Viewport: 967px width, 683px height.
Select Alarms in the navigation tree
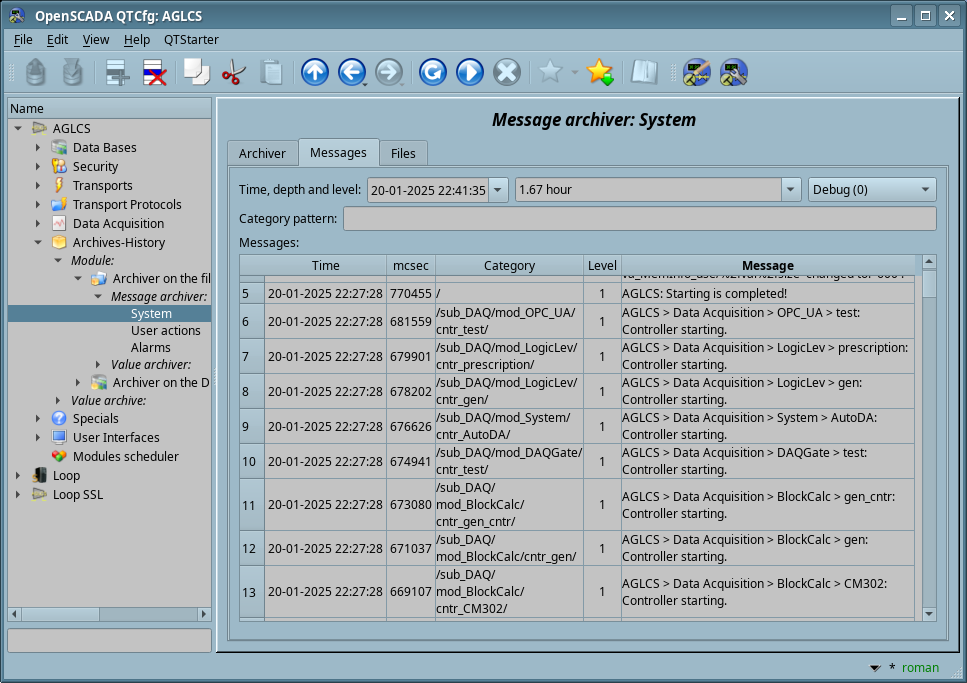(x=150, y=348)
